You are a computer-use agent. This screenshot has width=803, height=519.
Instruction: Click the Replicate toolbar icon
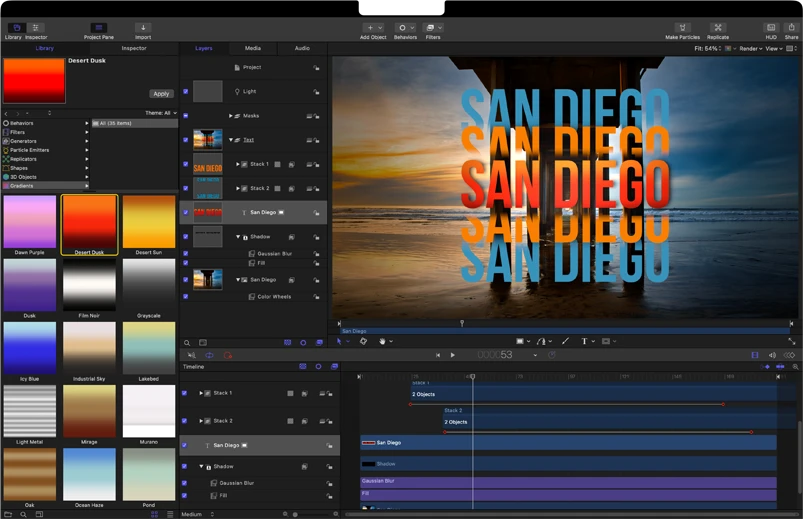tap(718, 28)
